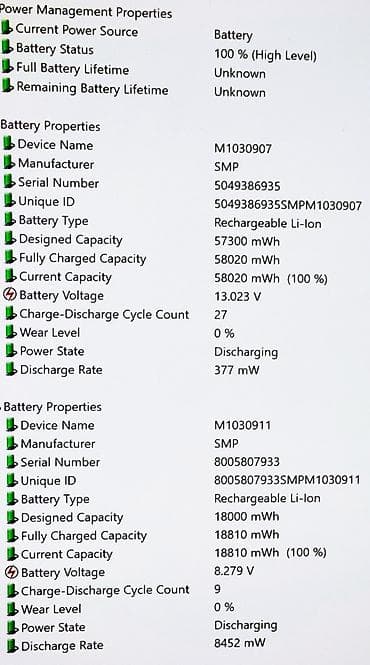Select Unknown value beside Full Battery Lifetime
This screenshot has width=370, height=665.
pyautogui.click(x=240, y=73)
